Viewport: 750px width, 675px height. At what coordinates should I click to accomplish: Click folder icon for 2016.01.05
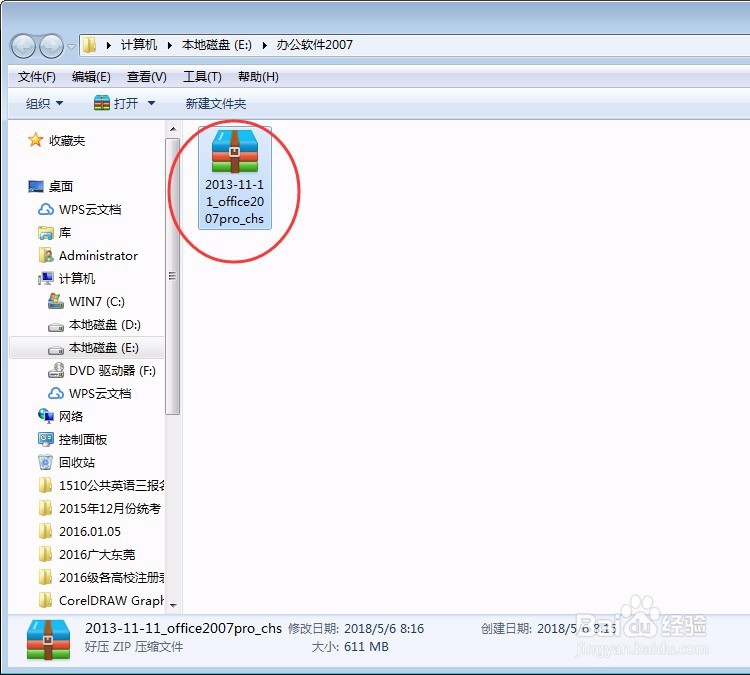45,531
